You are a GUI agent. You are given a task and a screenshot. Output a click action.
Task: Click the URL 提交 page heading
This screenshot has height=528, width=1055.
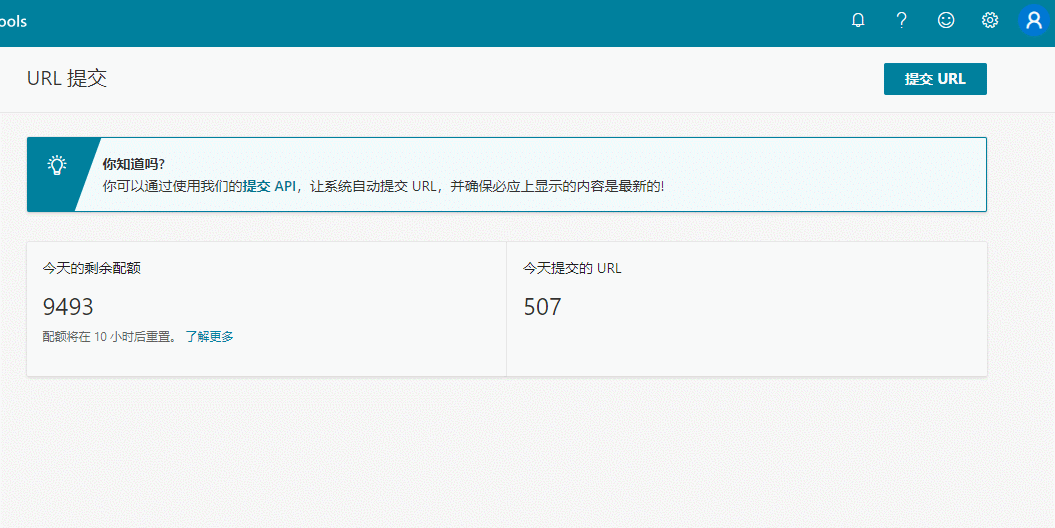coord(67,79)
